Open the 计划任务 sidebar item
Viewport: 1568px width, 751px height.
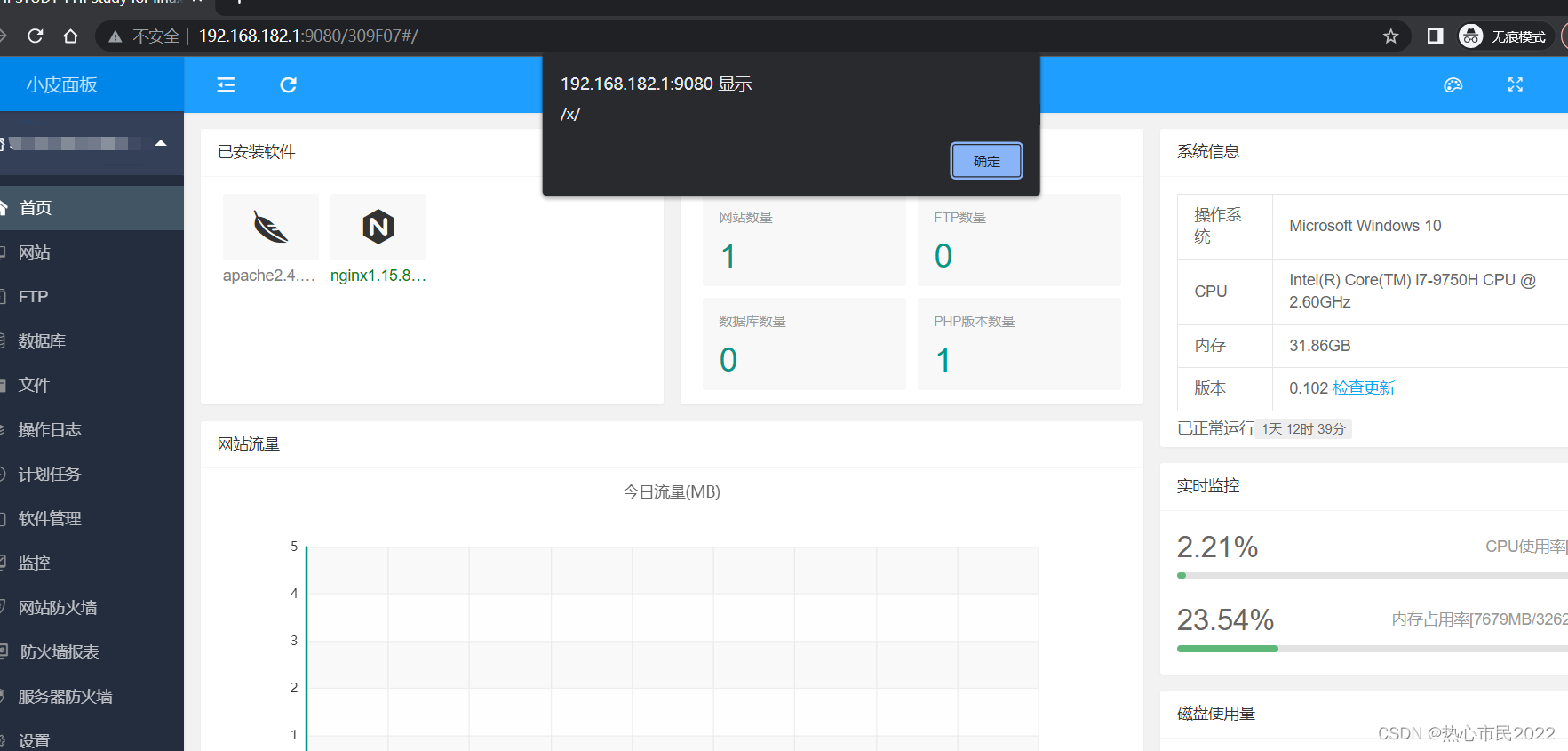pyautogui.click(x=92, y=475)
